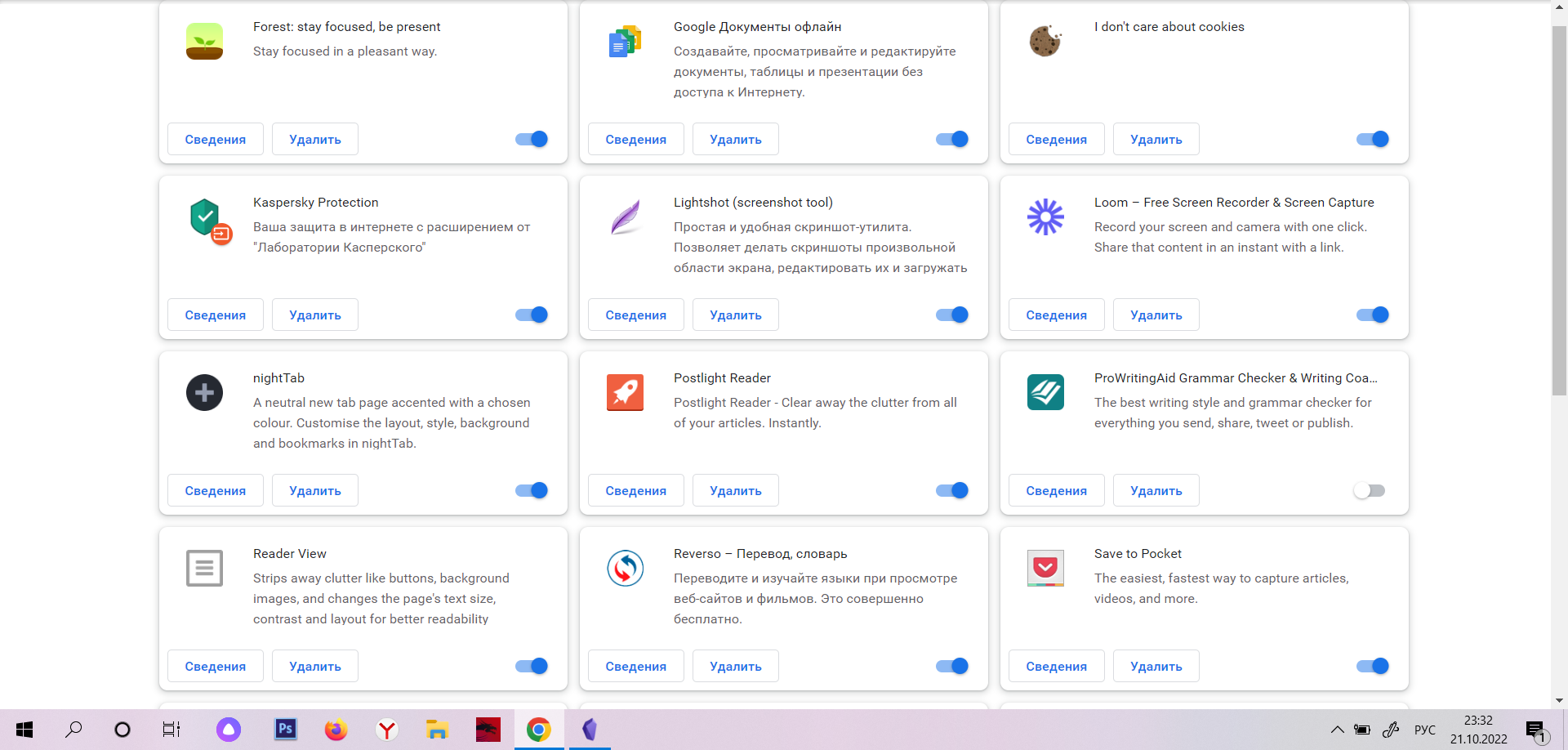This screenshot has width=1568, height=750.
Task: Open Сведения for Reader View
Action: [x=216, y=666]
